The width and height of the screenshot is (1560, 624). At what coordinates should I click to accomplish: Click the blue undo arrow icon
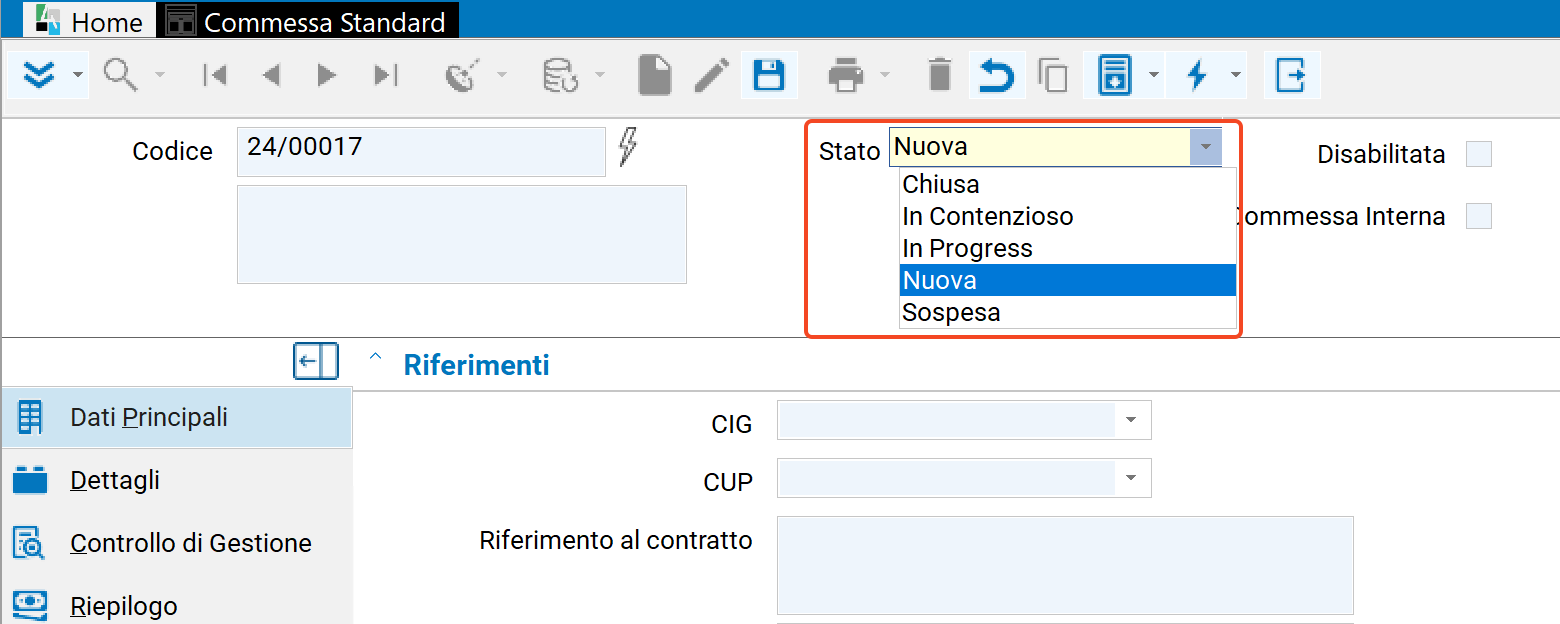point(996,75)
